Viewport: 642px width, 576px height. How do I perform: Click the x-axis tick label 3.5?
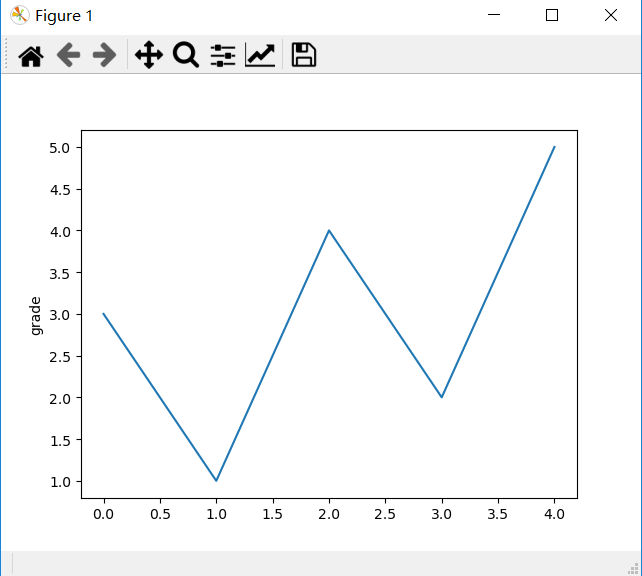497,514
